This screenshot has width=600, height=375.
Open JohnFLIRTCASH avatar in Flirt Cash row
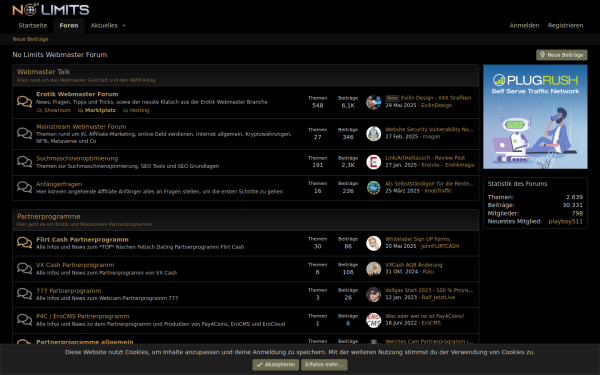coord(373,243)
